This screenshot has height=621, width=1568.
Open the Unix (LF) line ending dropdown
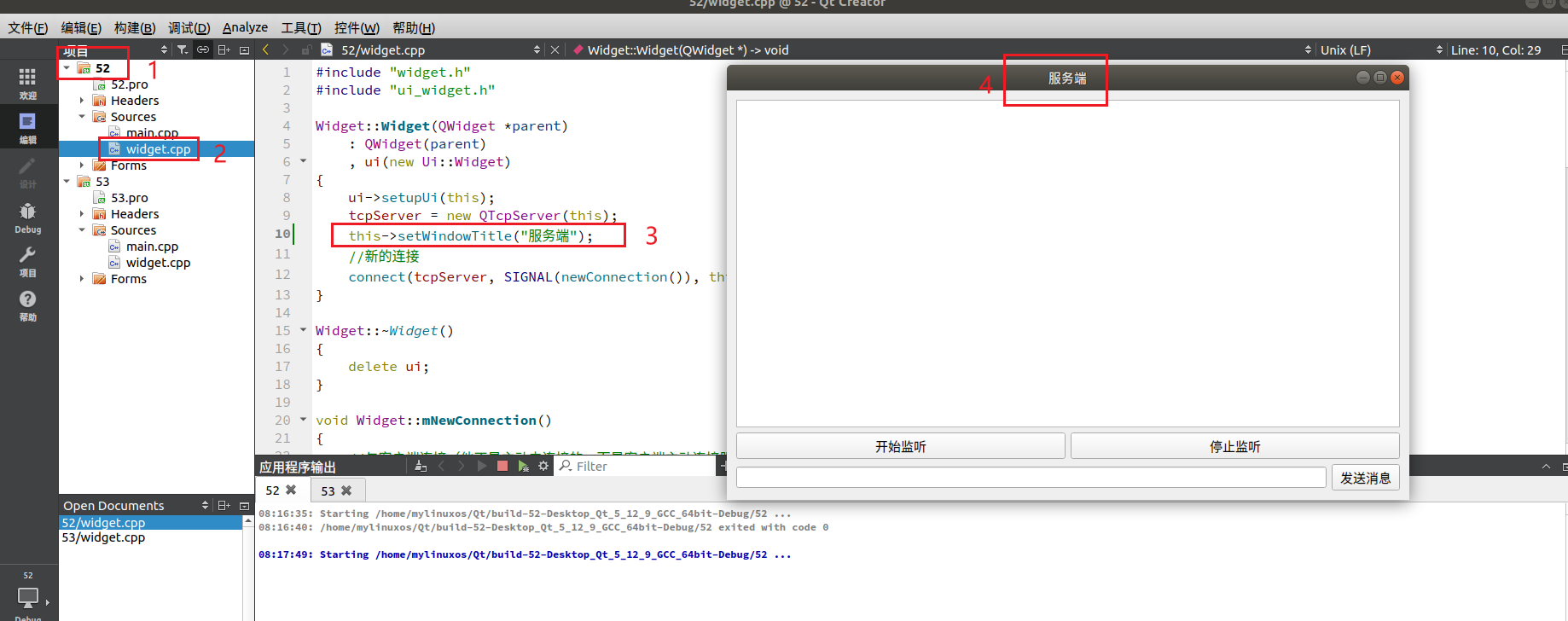pos(1381,49)
